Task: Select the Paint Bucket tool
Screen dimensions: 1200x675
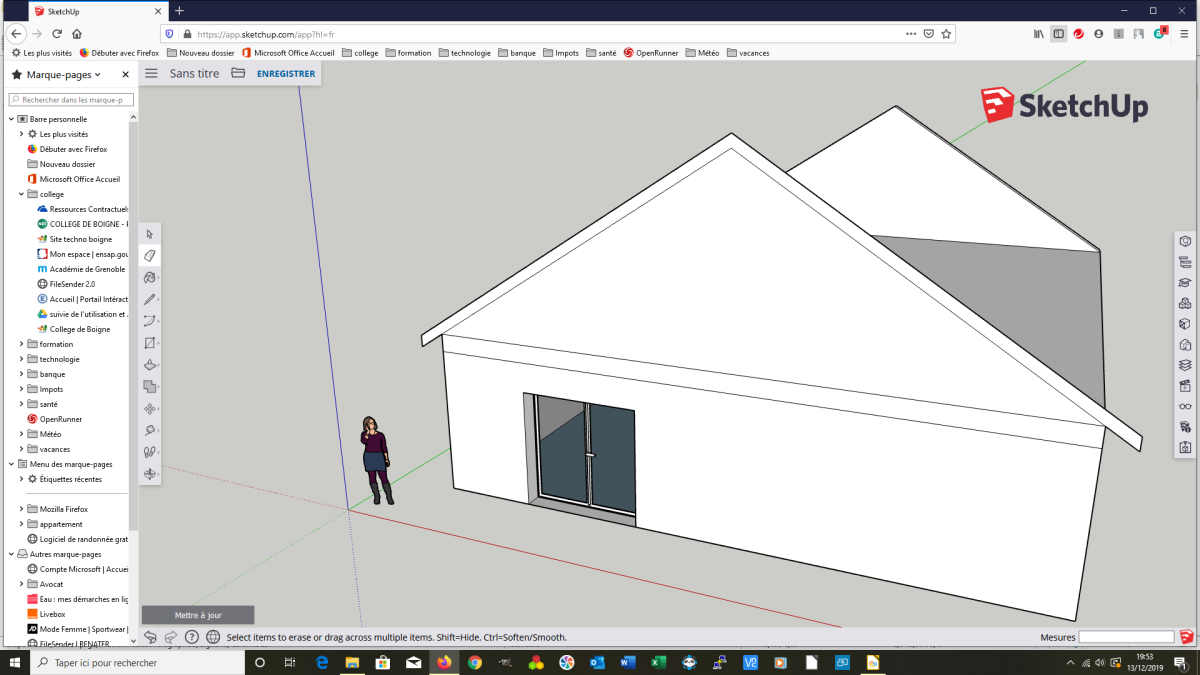Action: click(x=149, y=277)
